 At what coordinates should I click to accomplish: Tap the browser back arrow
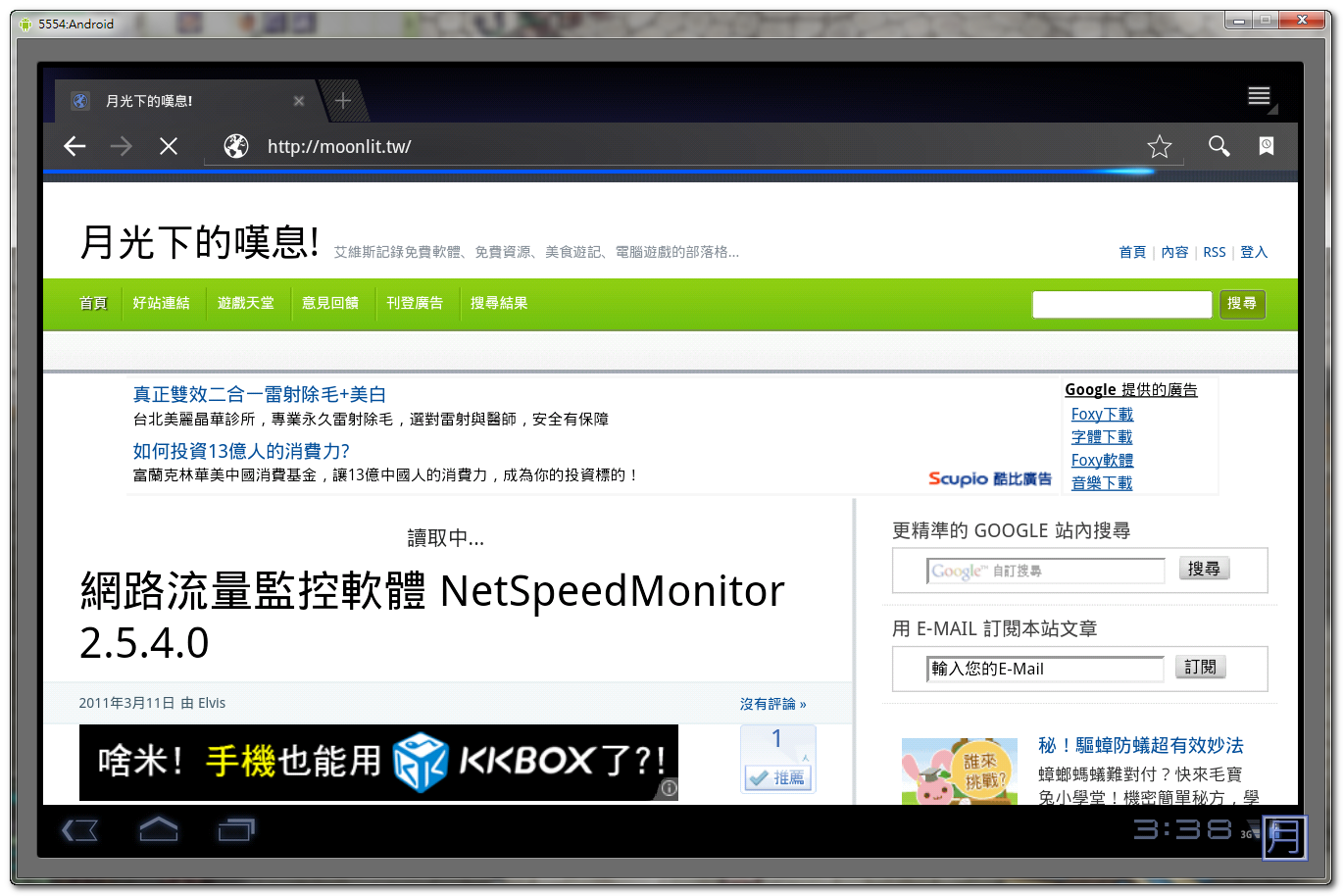75,147
